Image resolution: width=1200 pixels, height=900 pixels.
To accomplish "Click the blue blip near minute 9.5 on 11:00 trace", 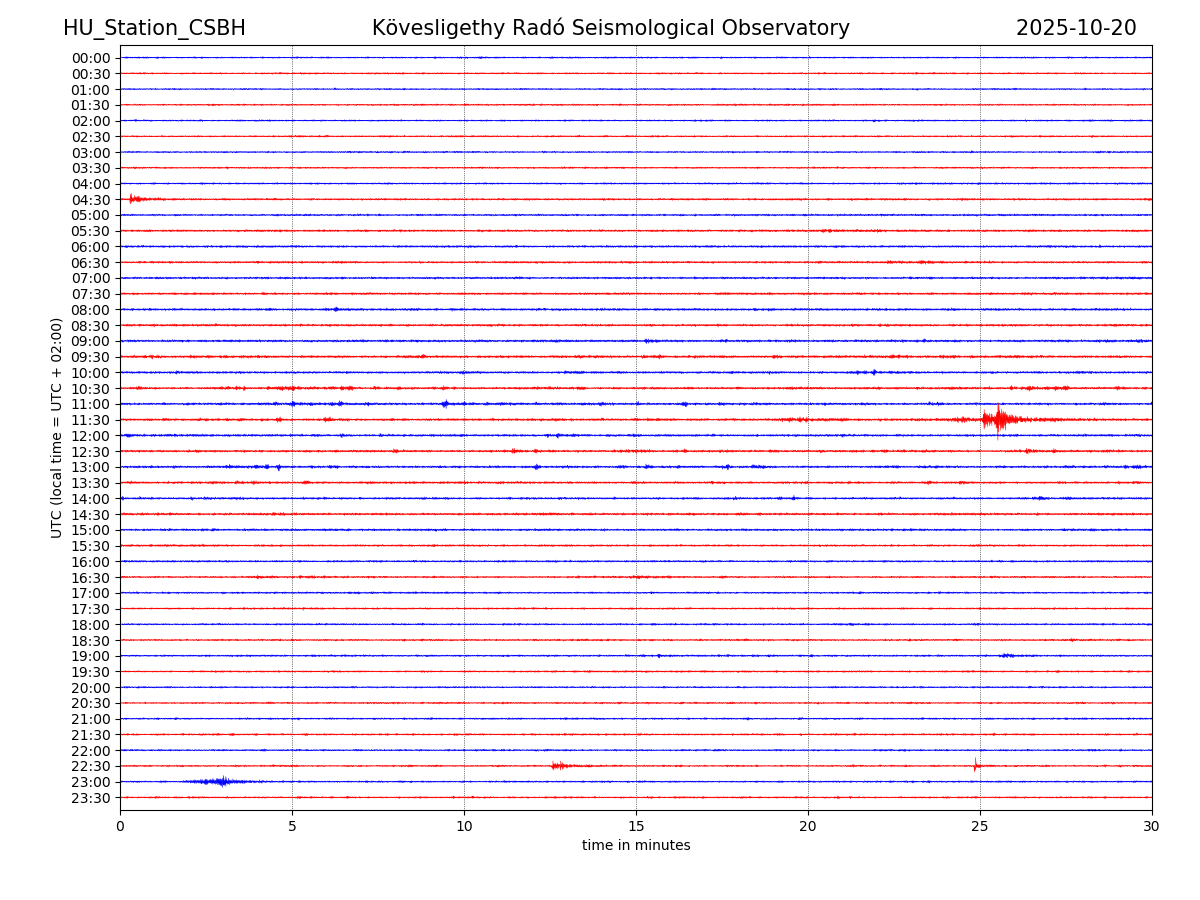I will pos(445,404).
